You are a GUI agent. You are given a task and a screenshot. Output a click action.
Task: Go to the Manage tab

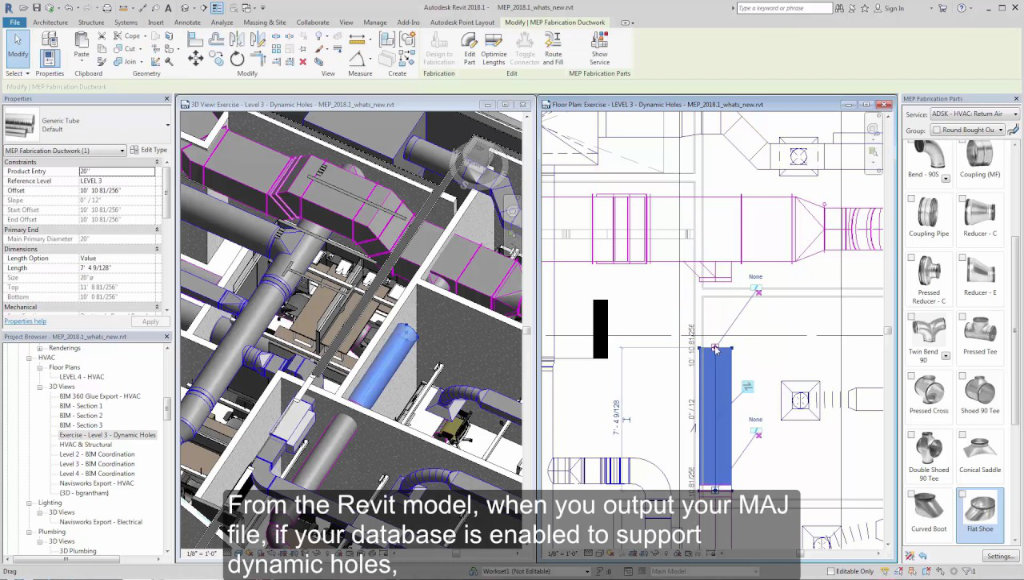(375, 22)
